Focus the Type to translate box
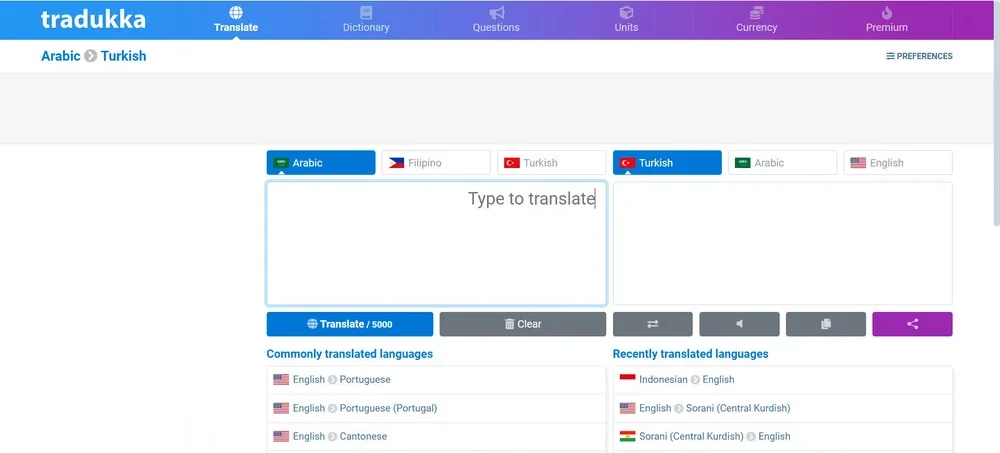The width and height of the screenshot is (1000, 453). [436, 243]
